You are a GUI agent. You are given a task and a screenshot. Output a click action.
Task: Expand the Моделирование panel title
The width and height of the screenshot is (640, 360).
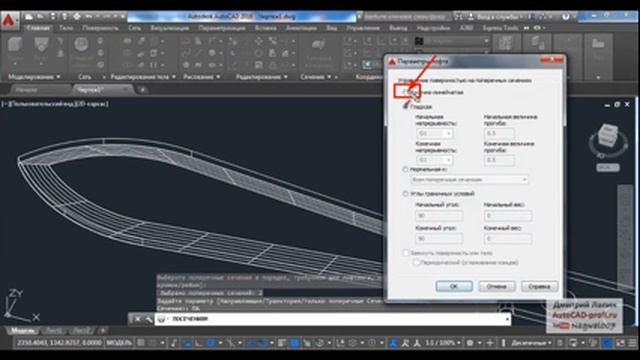[34, 77]
